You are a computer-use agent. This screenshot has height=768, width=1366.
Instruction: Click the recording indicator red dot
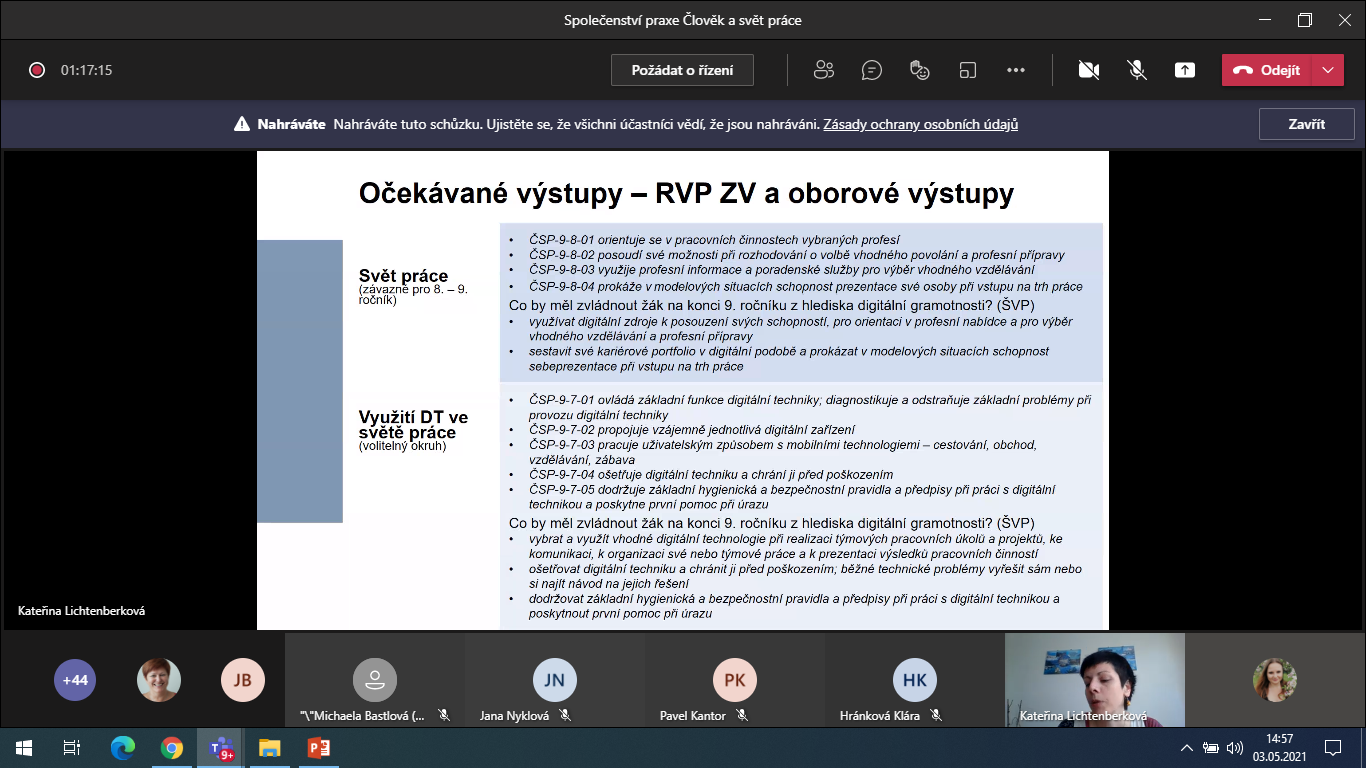[37, 70]
